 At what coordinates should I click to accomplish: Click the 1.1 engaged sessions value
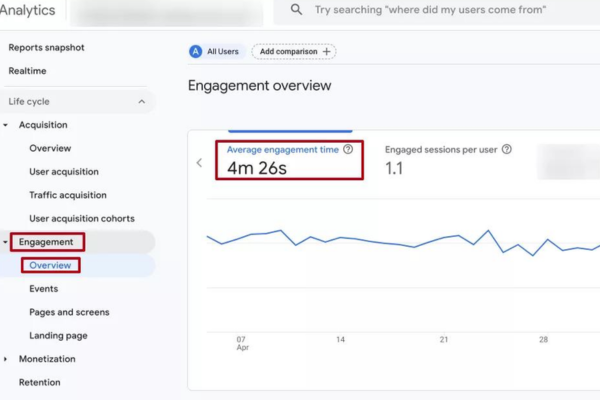click(x=394, y=168)
